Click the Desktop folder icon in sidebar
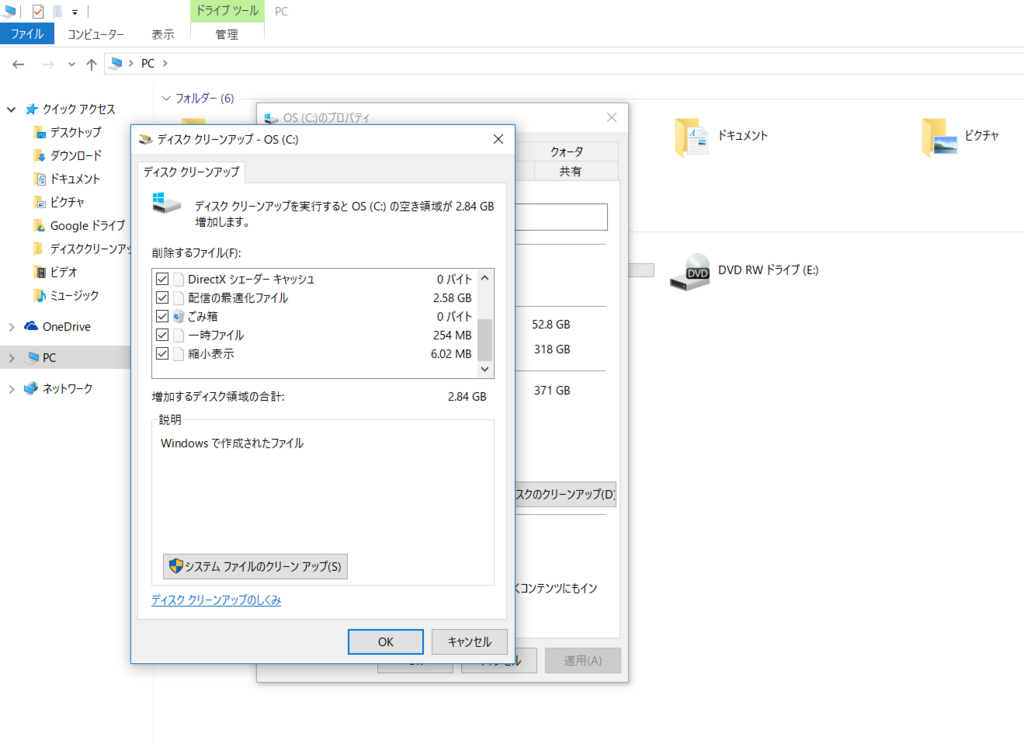The image size is (1024, 744). [40, 133]
